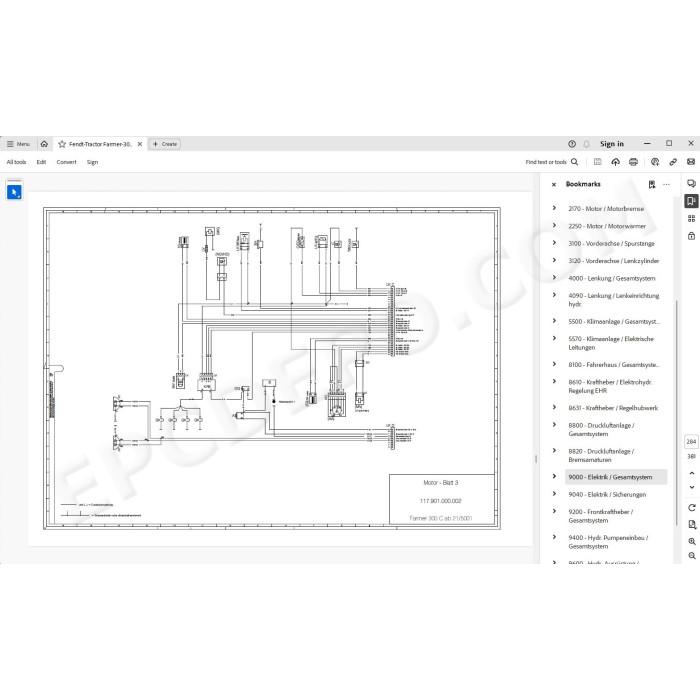Click the expand current bookmark icon

652,184
